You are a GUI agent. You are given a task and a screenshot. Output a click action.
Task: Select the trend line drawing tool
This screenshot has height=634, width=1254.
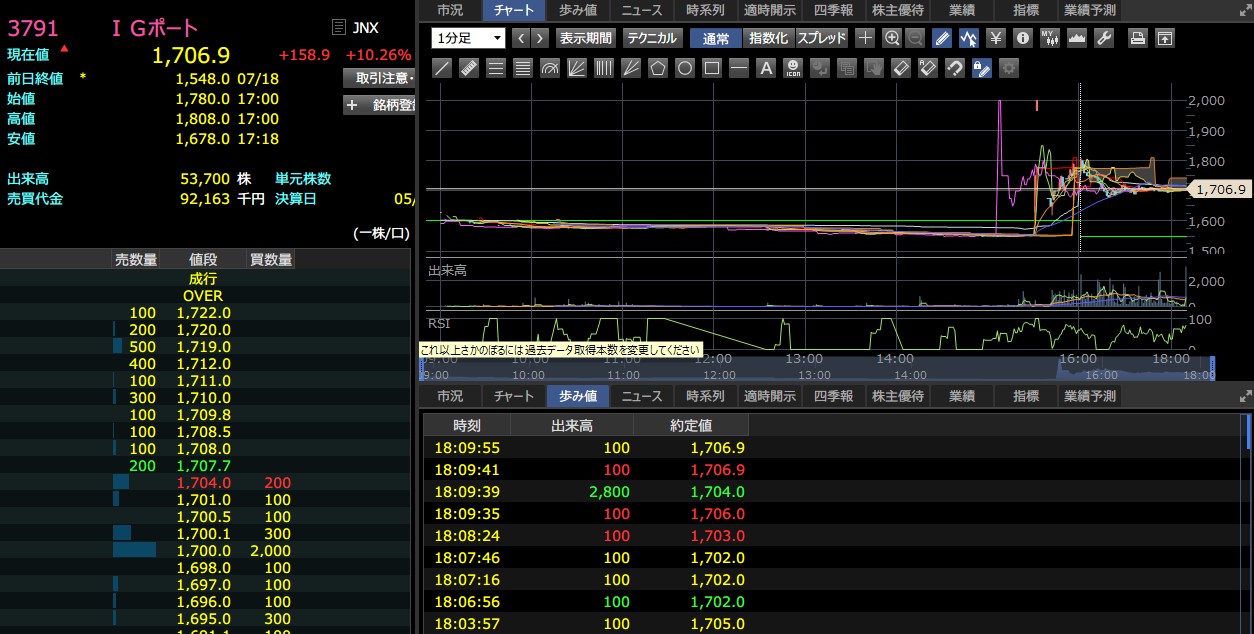tap(443, 68)
